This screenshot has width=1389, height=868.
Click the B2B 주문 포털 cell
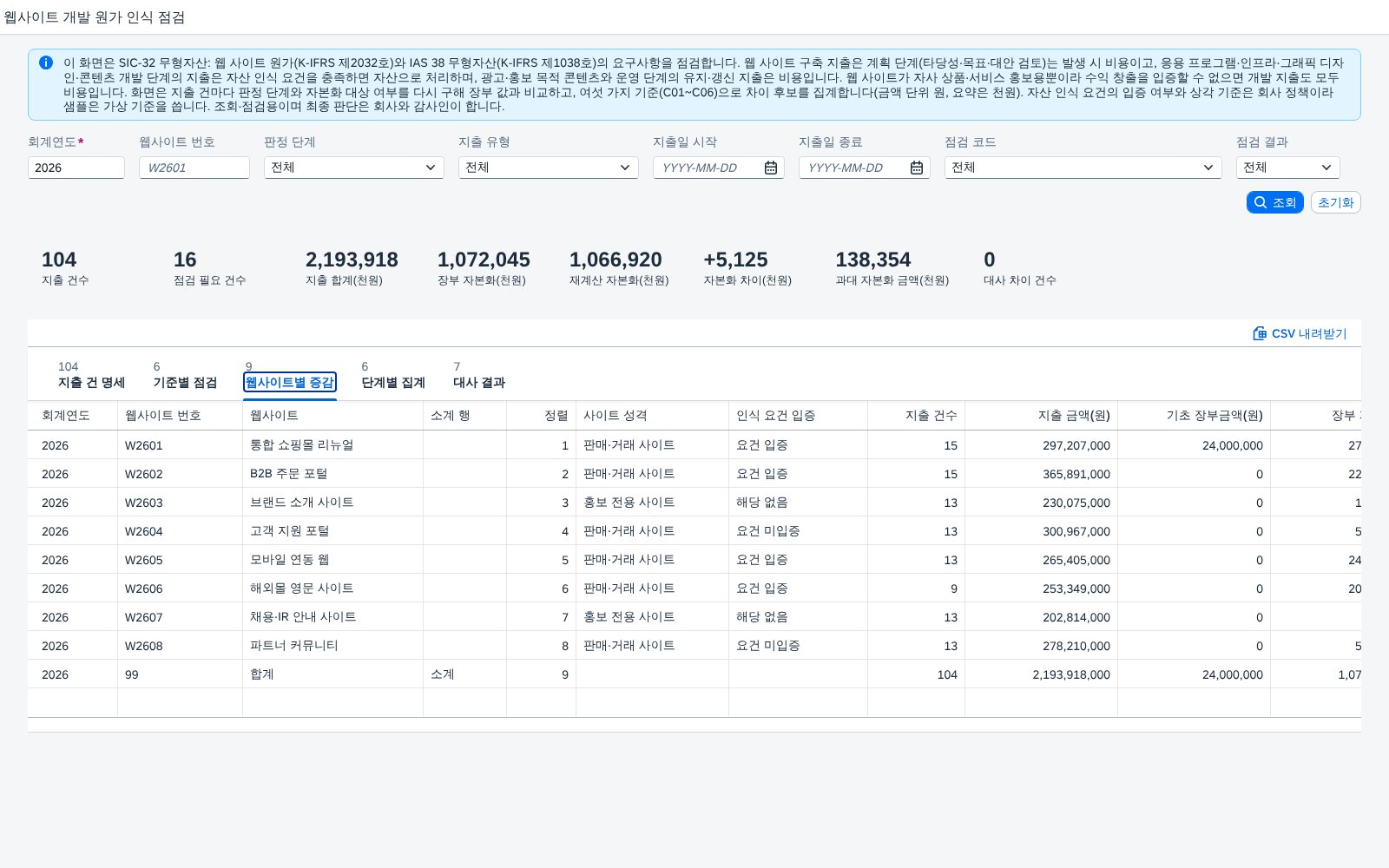tap(332, 474)
